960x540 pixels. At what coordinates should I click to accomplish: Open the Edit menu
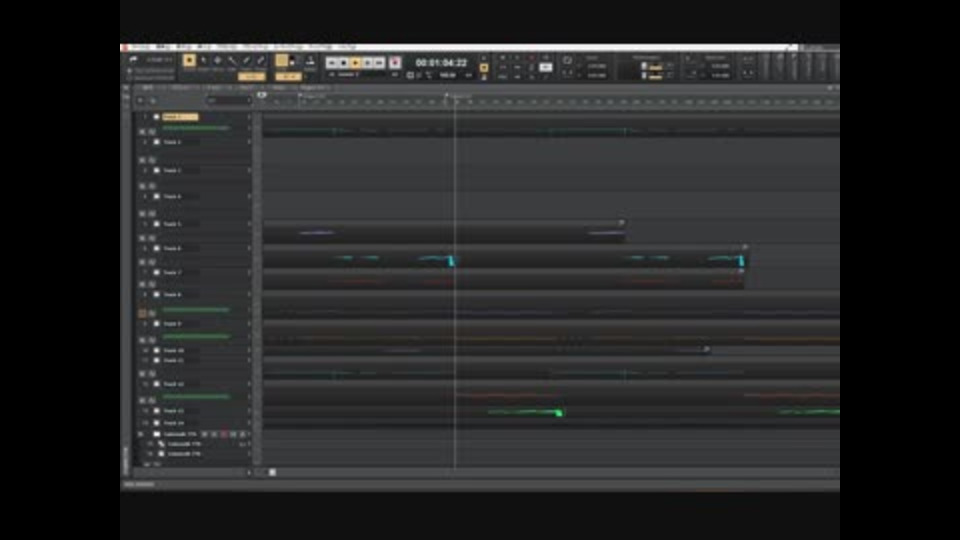pyautogui.click(x=163, y=47)
